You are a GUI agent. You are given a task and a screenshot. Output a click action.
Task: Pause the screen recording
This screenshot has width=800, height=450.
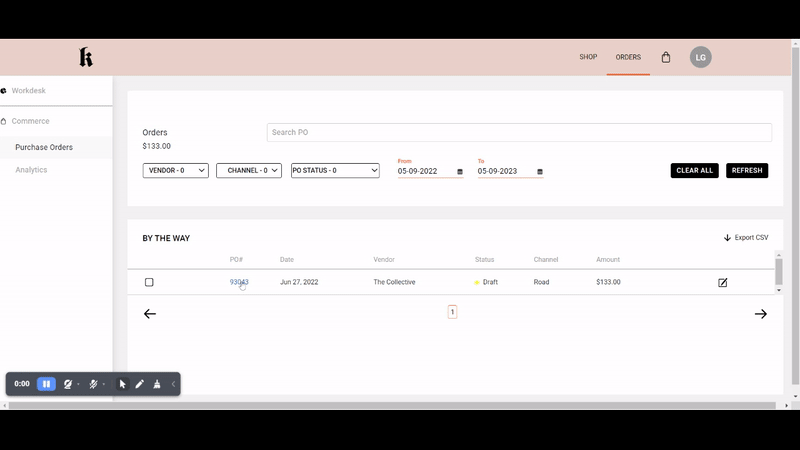(46, 384)
